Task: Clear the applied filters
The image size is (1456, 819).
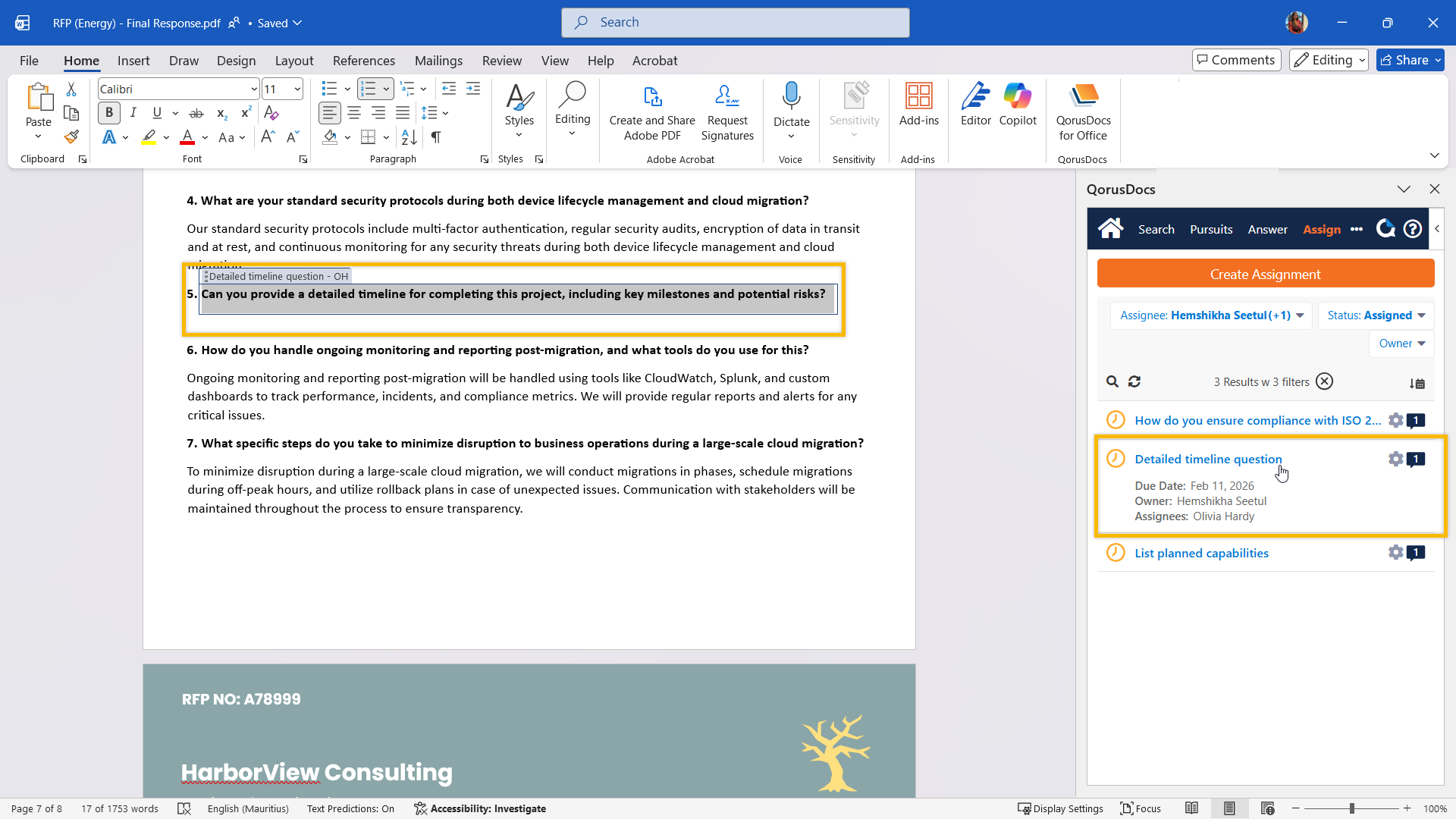Action: [1324, 381]
